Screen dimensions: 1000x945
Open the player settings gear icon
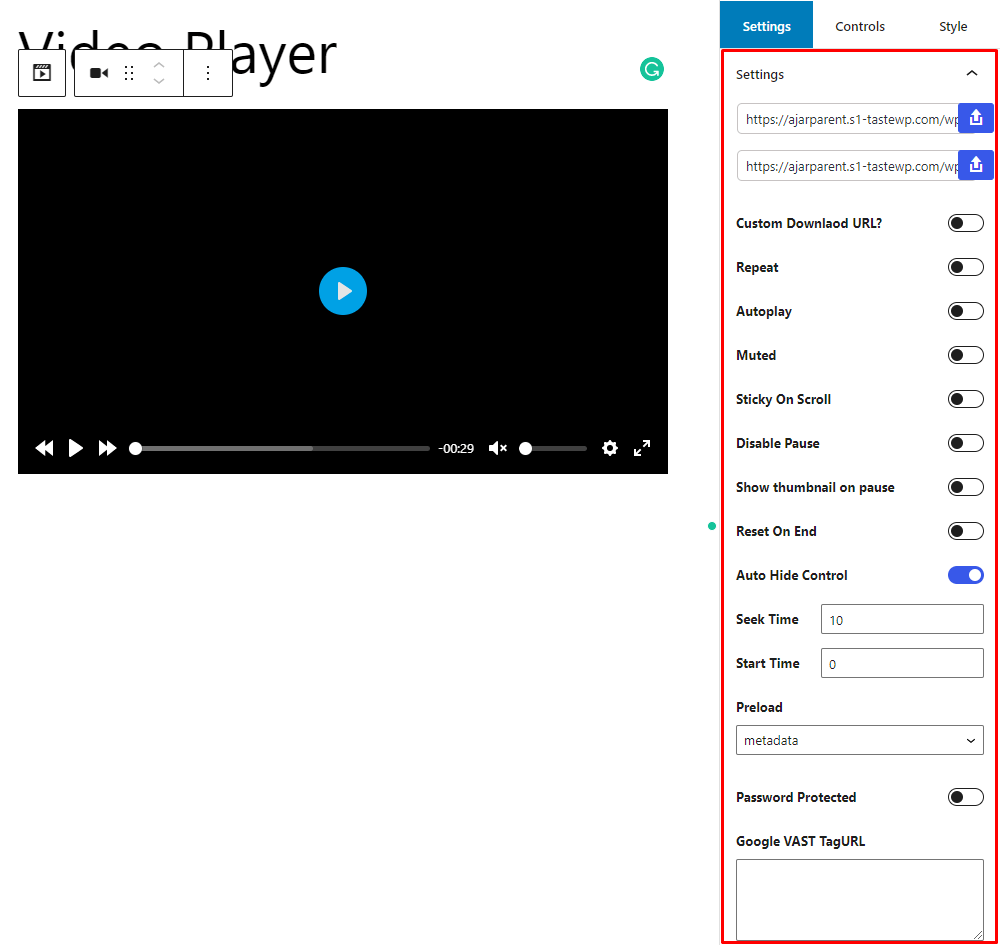(x=610, y=448)
